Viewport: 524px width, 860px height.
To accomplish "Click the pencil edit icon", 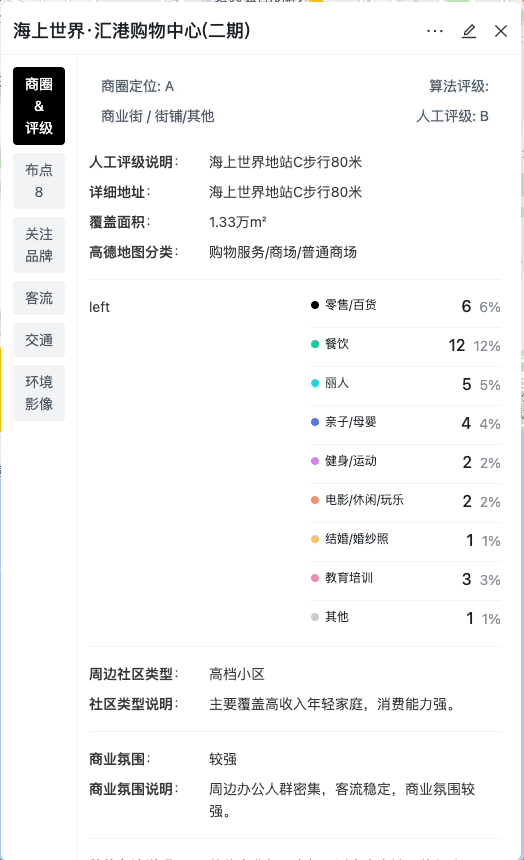I will (469, 31).
